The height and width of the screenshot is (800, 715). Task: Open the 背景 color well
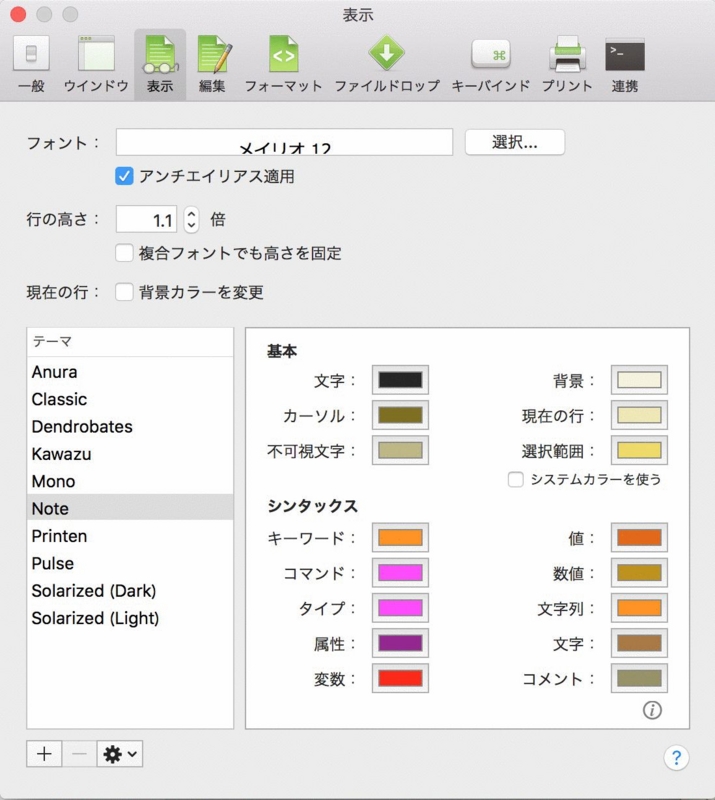click(639, 380)
